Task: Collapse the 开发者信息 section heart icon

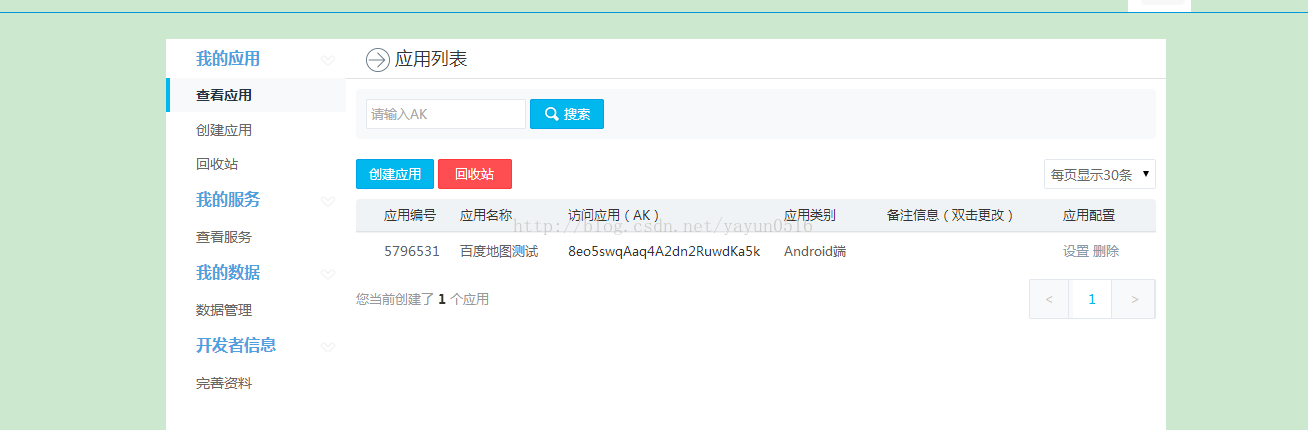Action: pyautogui.click(x=328, y=347)
